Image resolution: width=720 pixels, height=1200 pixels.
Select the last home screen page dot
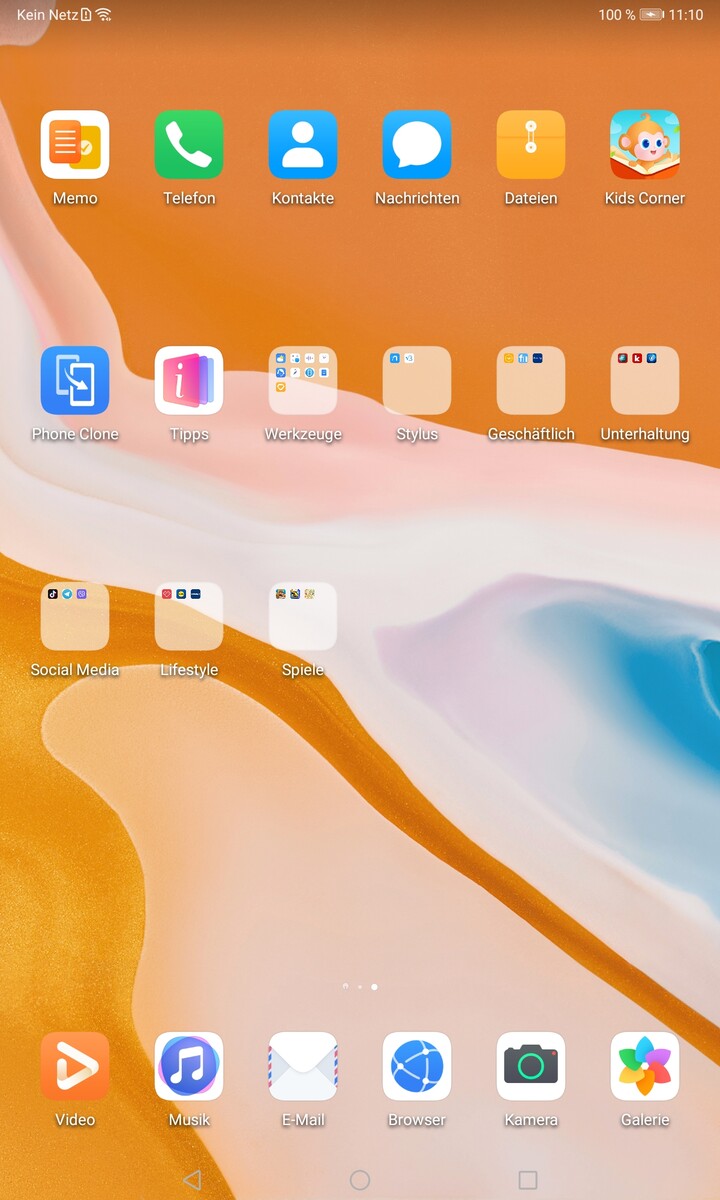coord(374,987)
